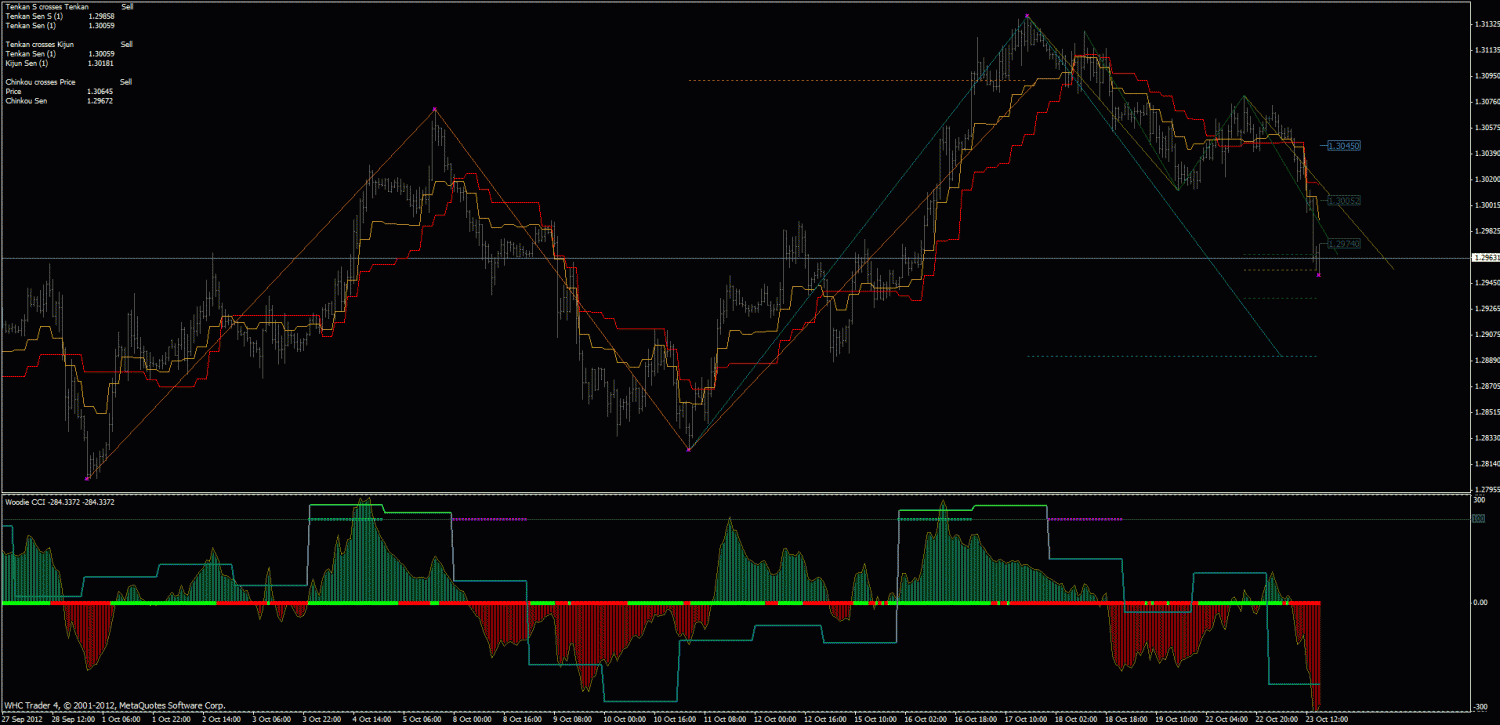Select the Kijun Sen value 1.30181

click(x=101, y=63)
